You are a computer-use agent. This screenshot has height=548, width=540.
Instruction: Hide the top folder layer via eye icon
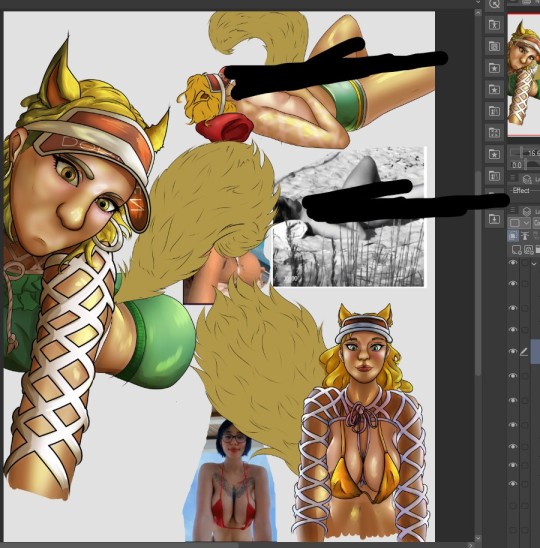(x=513, y=263)
